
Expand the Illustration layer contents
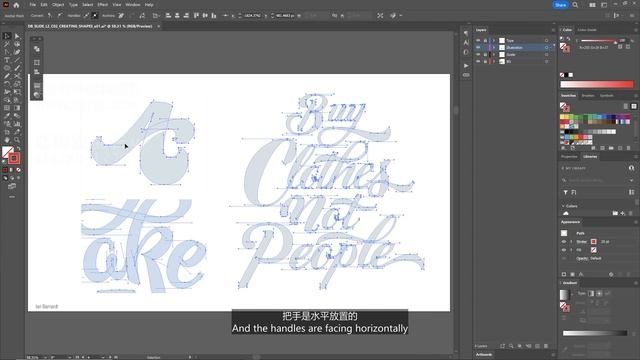pos(494,47)
